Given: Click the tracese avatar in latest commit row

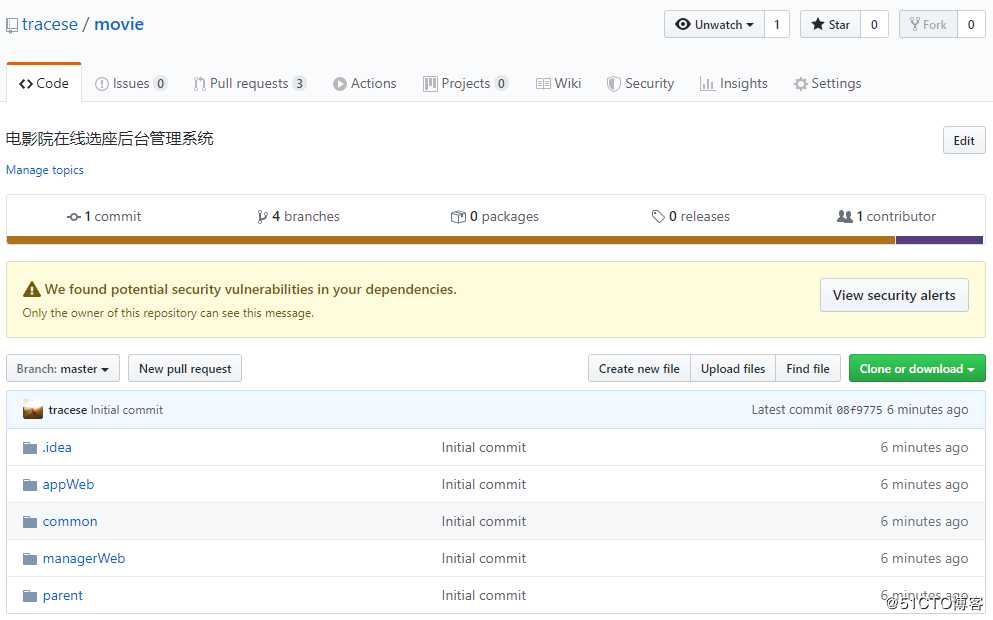Looking at the screenshot, I should click(x=32, y=410).
